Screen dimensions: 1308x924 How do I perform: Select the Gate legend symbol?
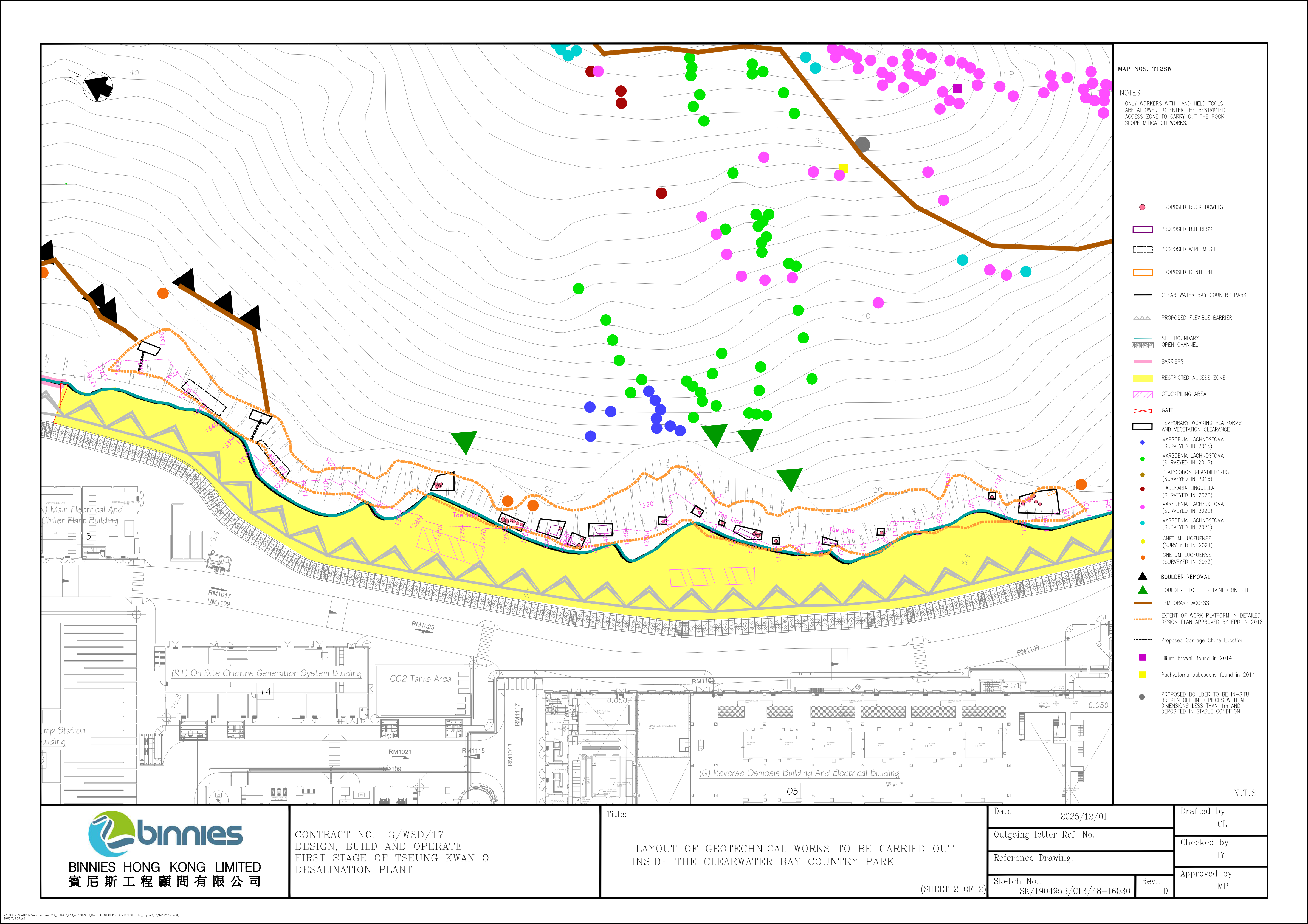click(1142, 410)
